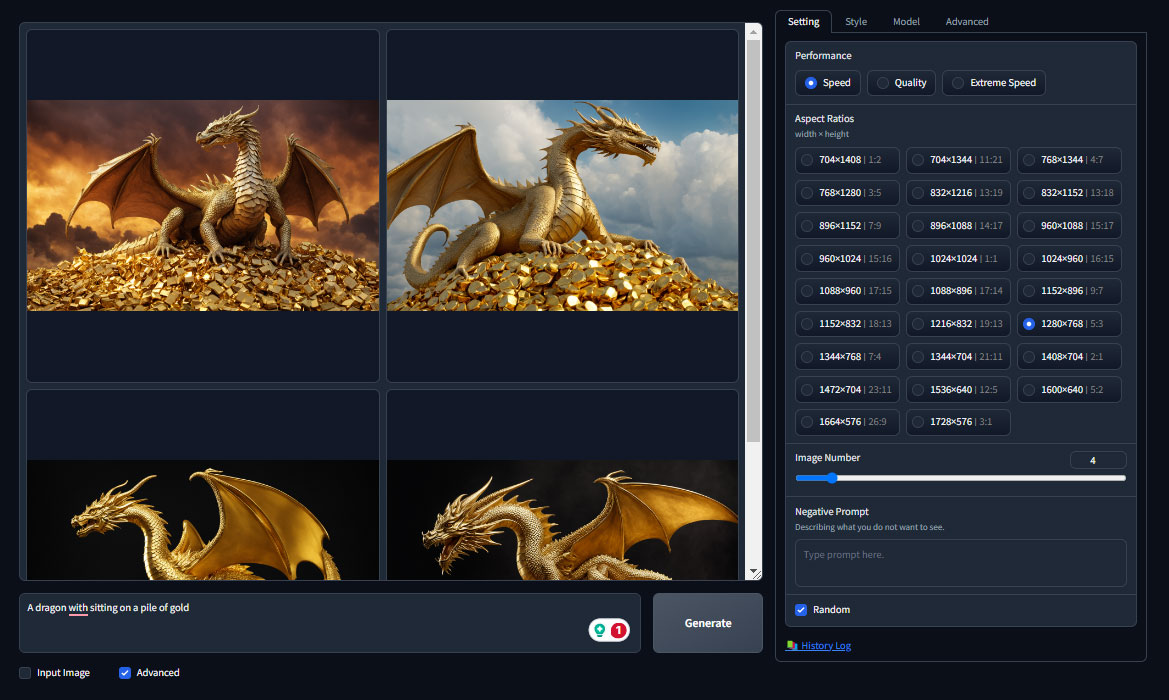Choose 1024×960 16:15 aspect ratio
The image size is (1169, 700).
click(x=1069, y=258)
